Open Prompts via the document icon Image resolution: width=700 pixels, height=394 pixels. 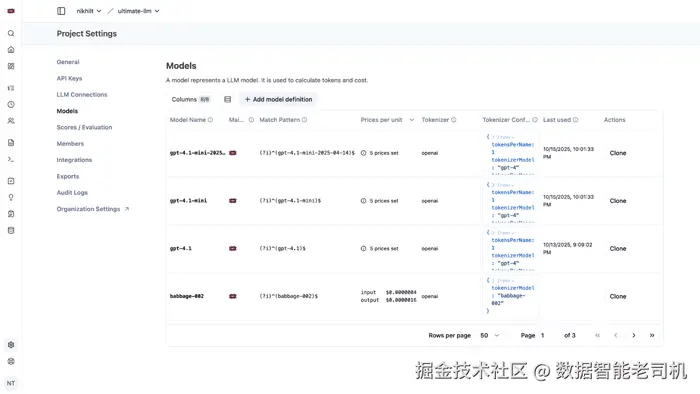pos(11,143)
